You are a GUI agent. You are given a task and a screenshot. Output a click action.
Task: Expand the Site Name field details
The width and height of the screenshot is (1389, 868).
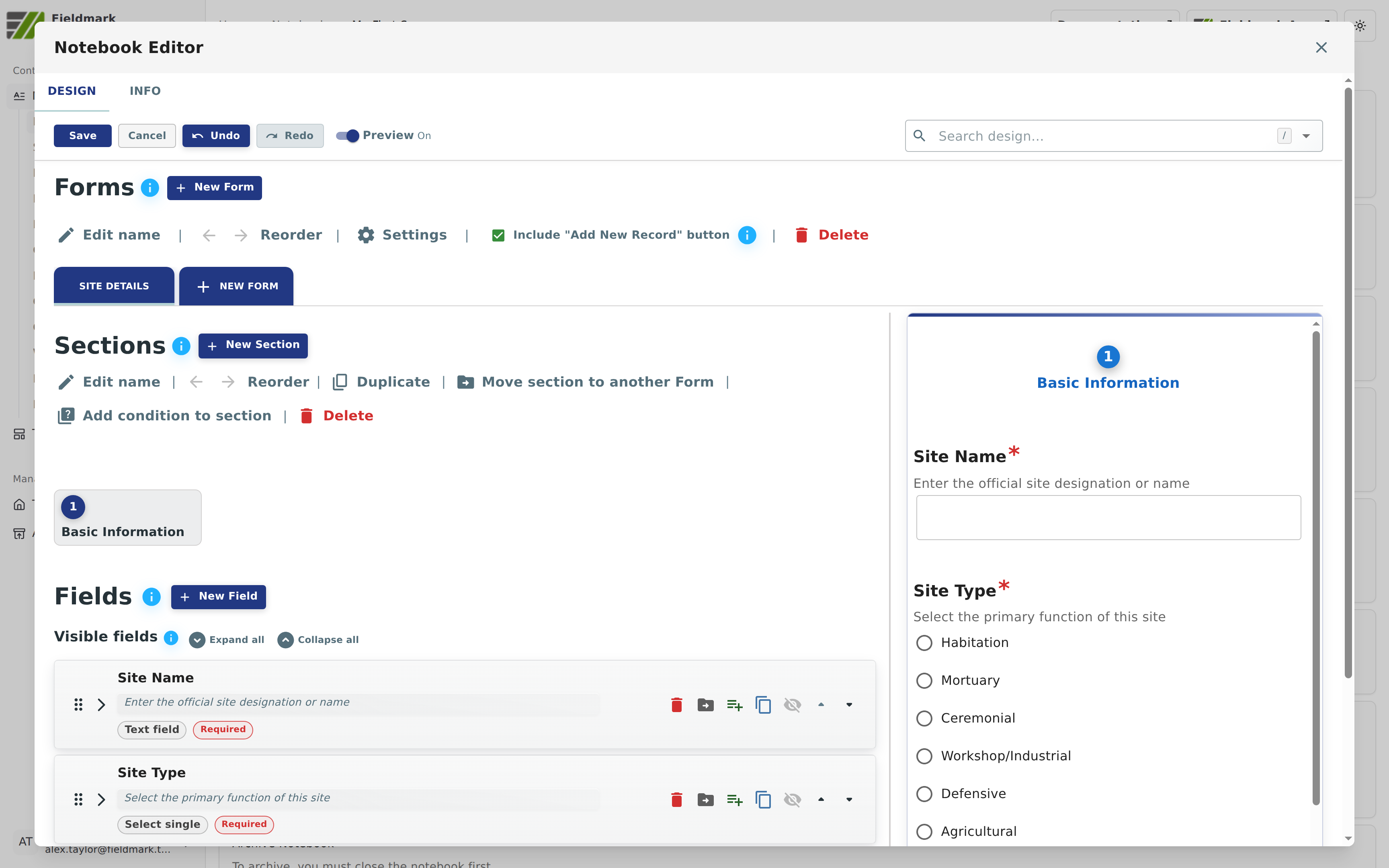102,705
